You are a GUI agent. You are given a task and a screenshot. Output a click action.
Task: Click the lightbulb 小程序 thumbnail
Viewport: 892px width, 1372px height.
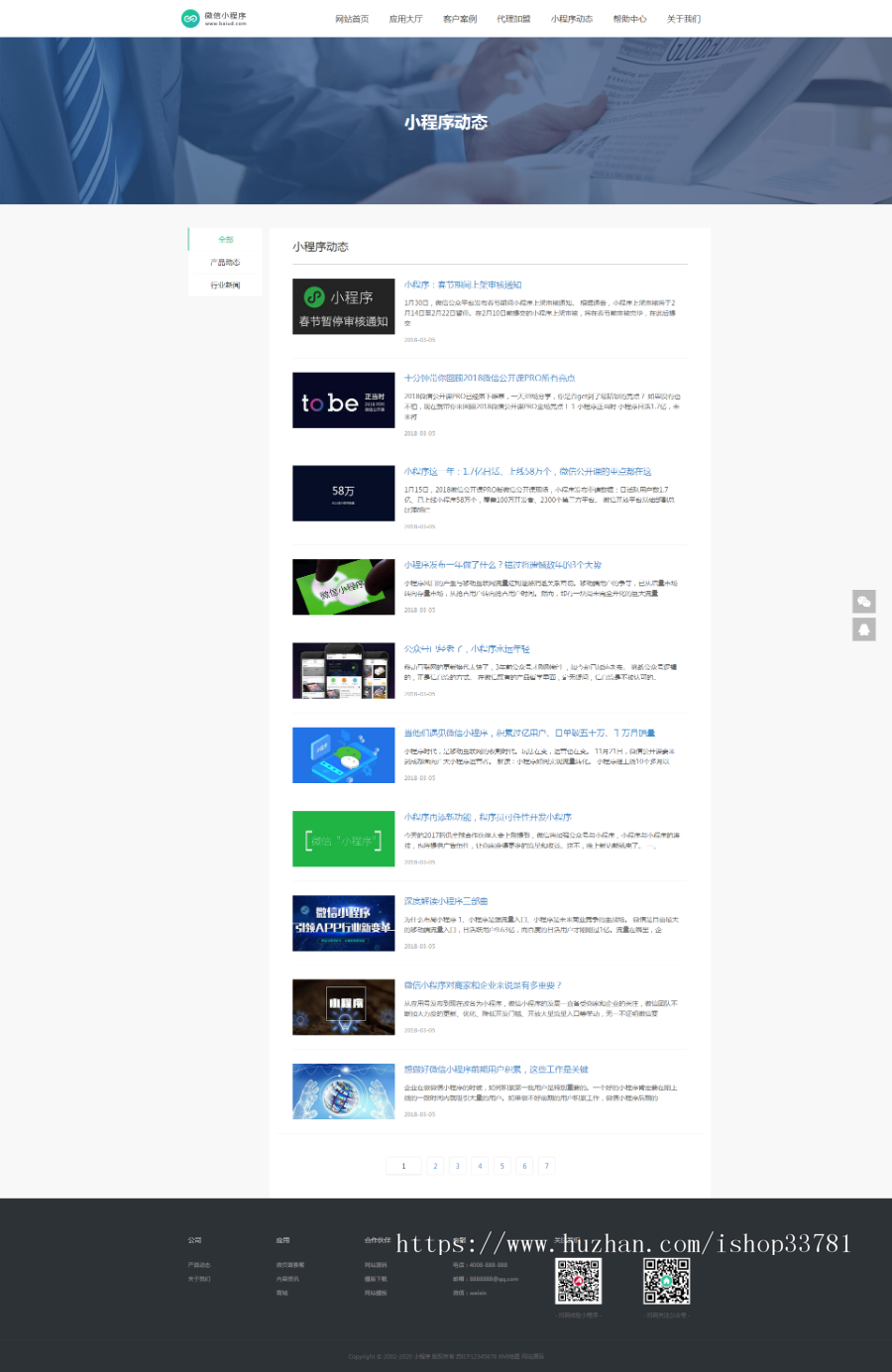click(x=344, y=1007)
